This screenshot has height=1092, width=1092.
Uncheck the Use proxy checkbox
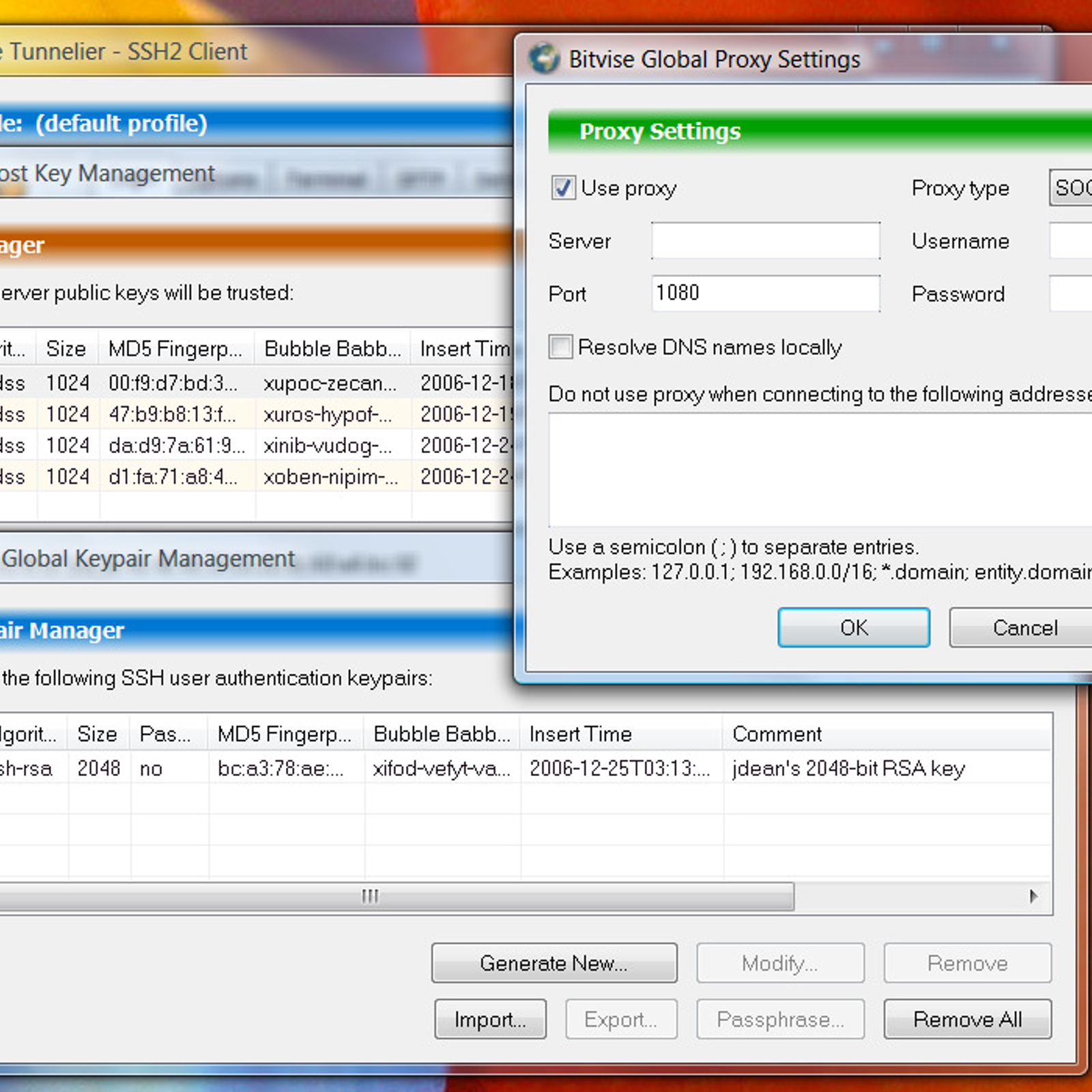(x=563, y=188)
